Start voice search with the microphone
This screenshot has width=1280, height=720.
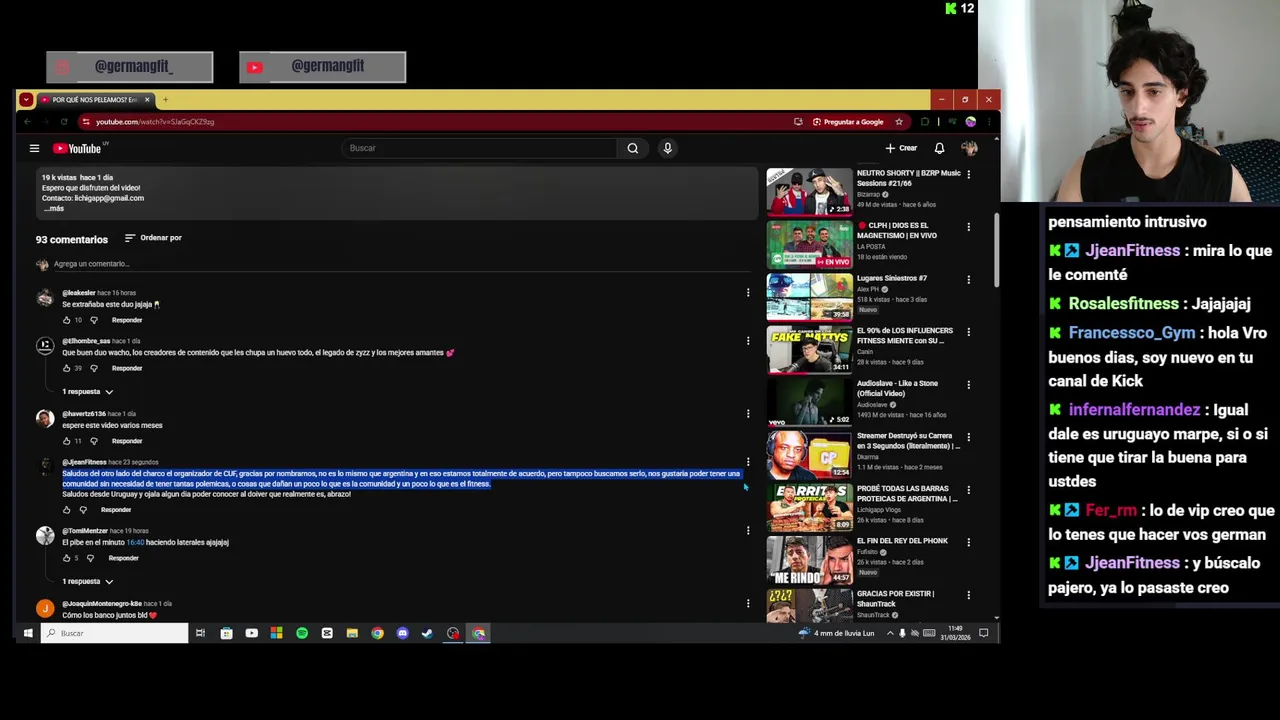coord(667,148)
